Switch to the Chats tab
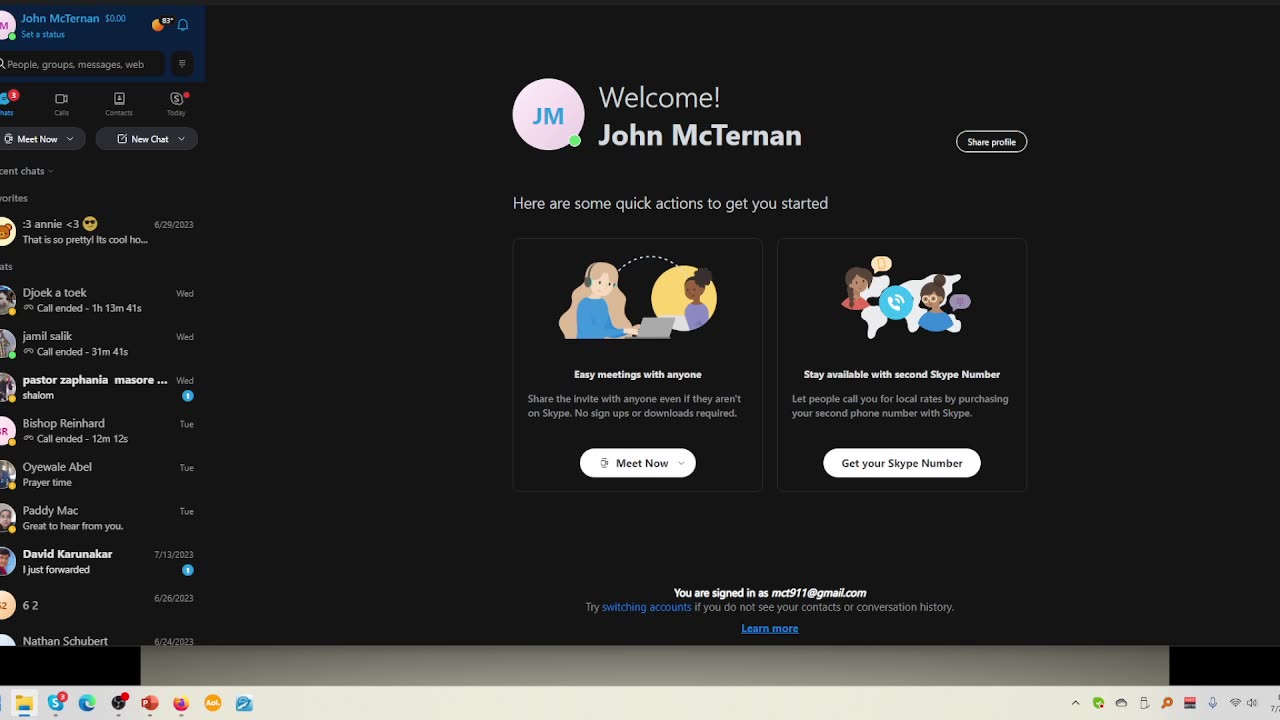Viewport: 1280px width, 720px height. (7, 103)
